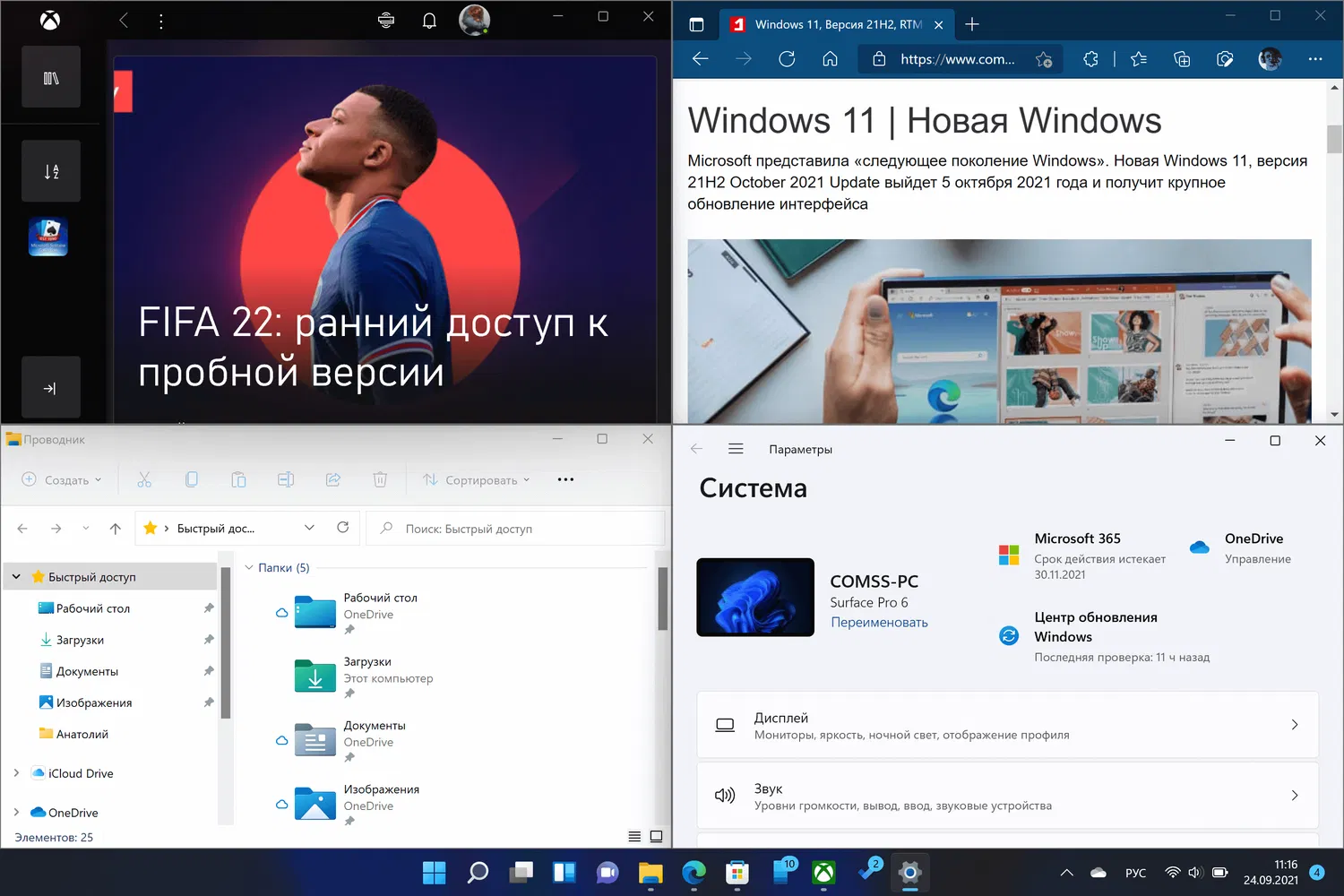Expand OneDrive in the navigation pane
Screen dimensions: 1344x896
16,813
